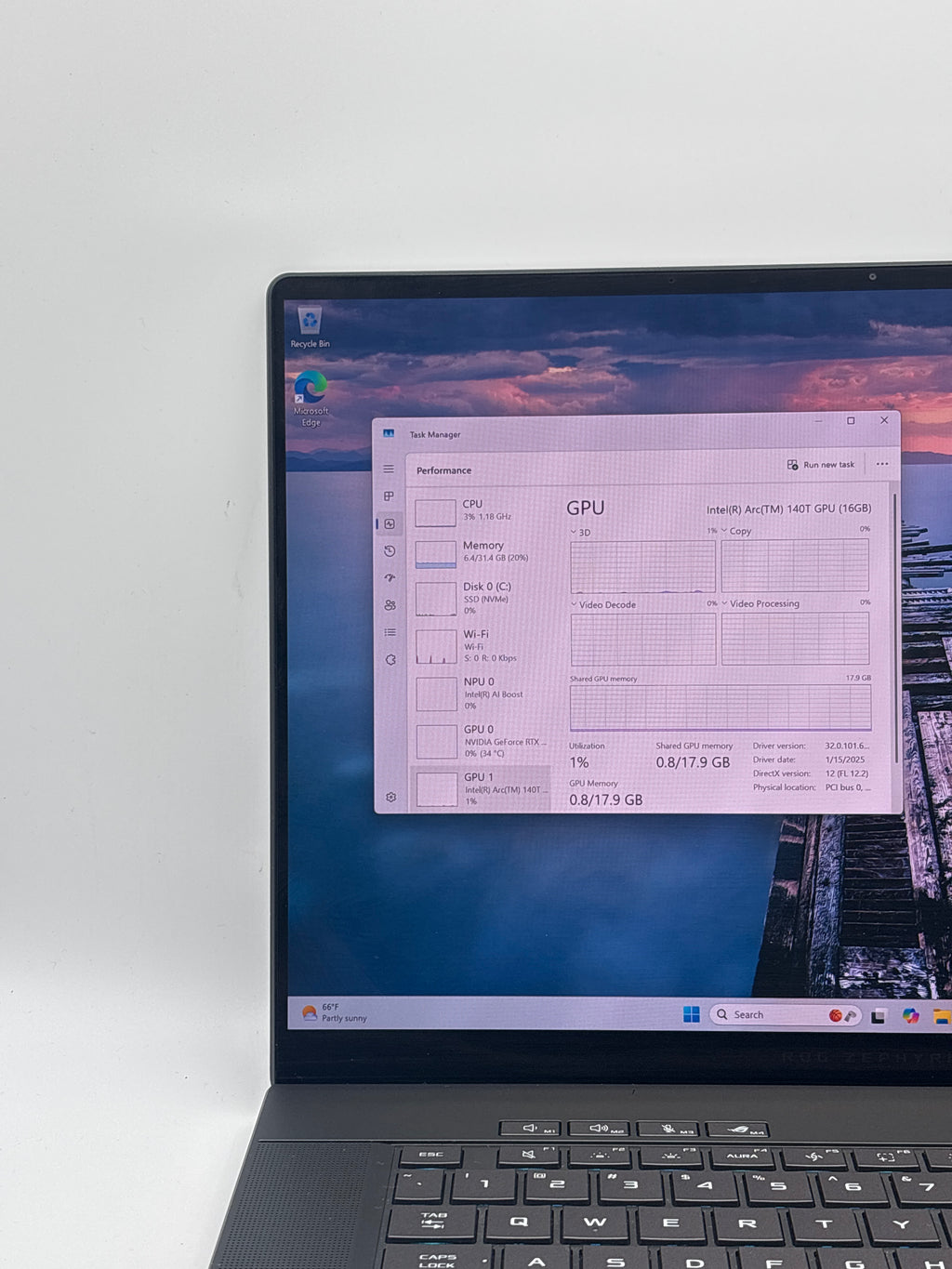Image resolution: width=952 pixels, height=1269 pixels.
Task: Open the Task Manager navigation hamburger menu
Action: pos(389,469)
